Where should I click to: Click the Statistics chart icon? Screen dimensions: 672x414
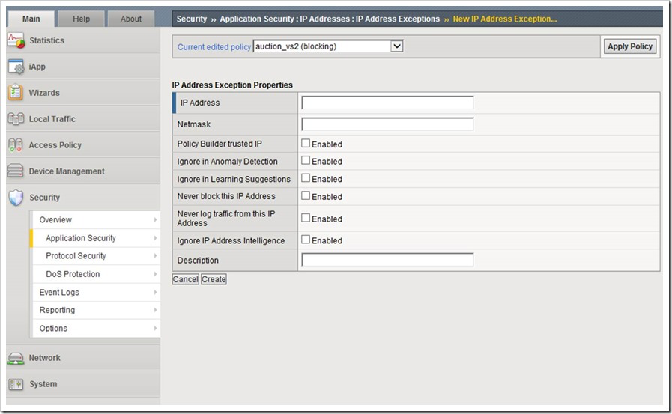point(16,40)
